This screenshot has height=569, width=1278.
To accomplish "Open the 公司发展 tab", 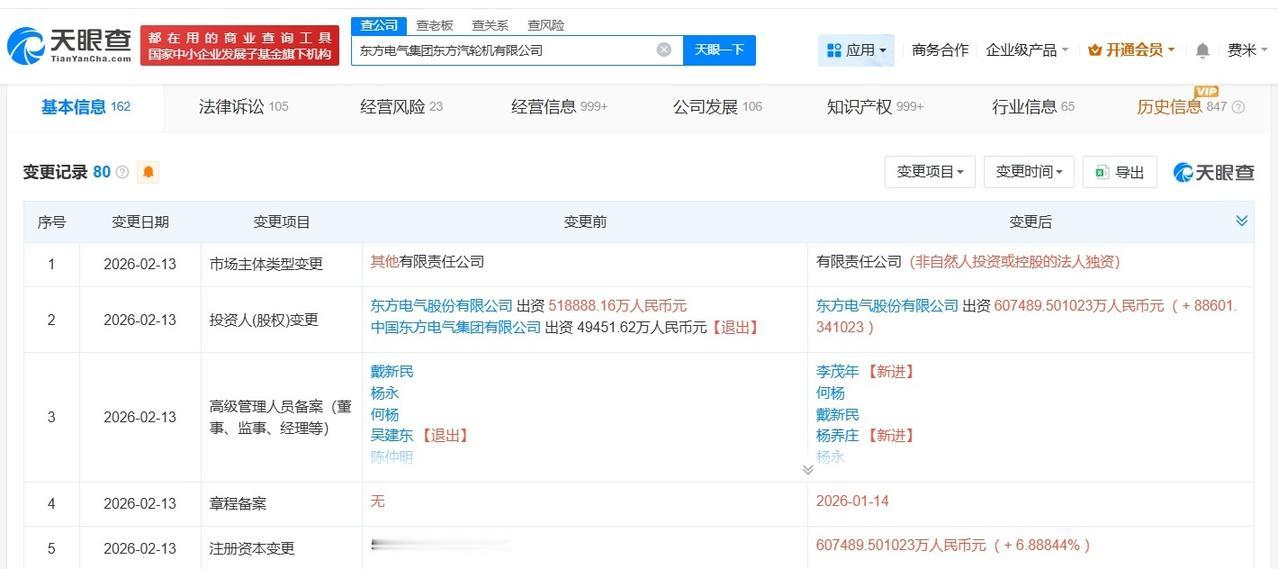I will (717, 107).
